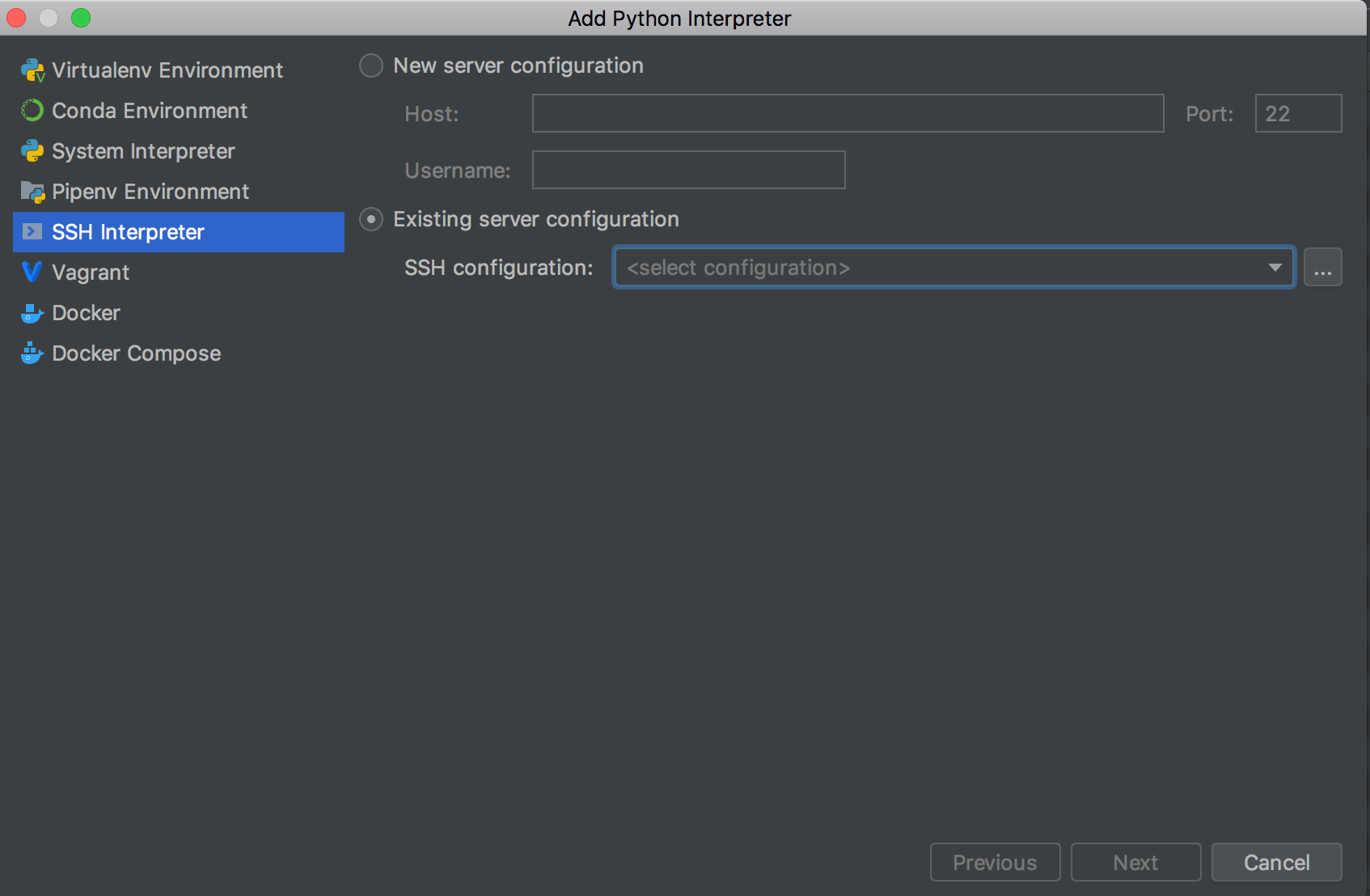Click the Vagrant V icon

click(x=32, y=273)
